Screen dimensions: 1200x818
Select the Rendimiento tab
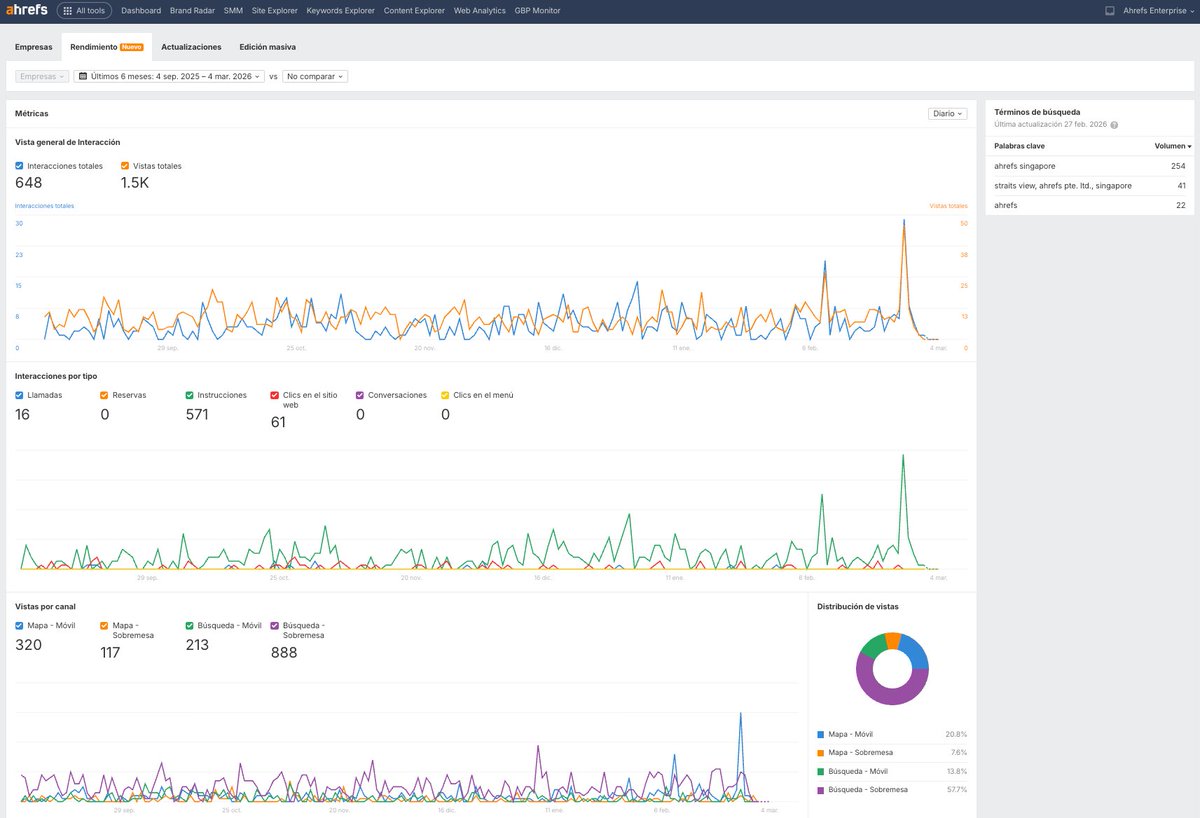pyautogui.click(x=106, y=47)
